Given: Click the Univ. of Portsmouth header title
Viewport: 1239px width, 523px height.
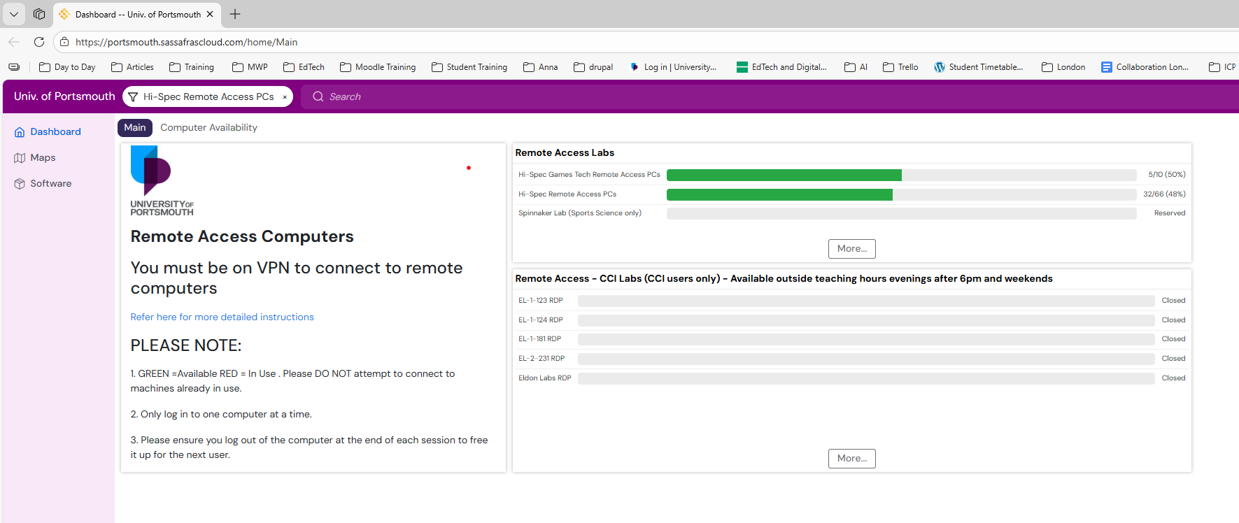Looking at the screenshot, I should [x=64, y=97].
